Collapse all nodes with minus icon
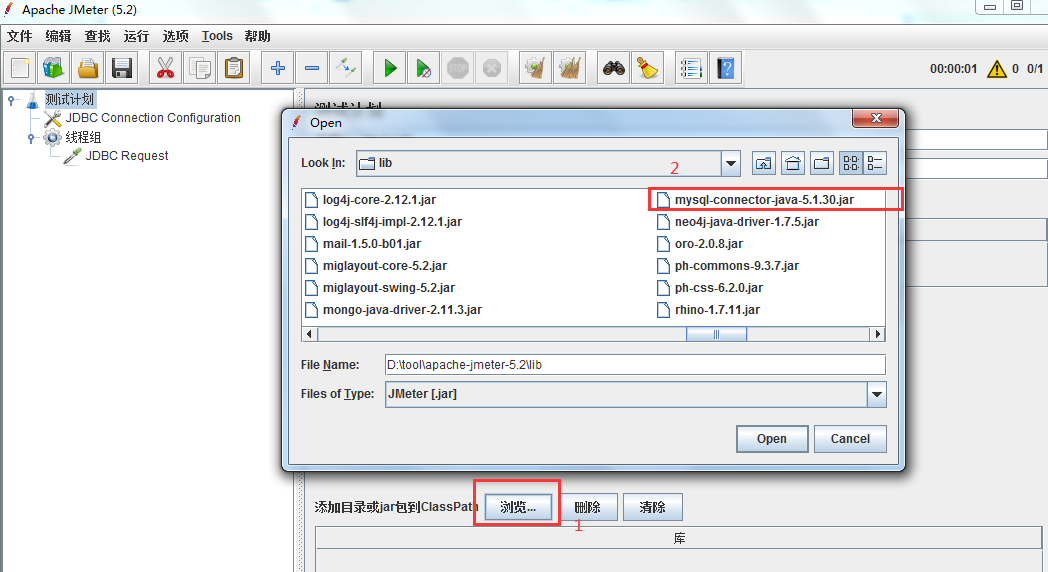The image size is (1048, 572). (311, 68)
